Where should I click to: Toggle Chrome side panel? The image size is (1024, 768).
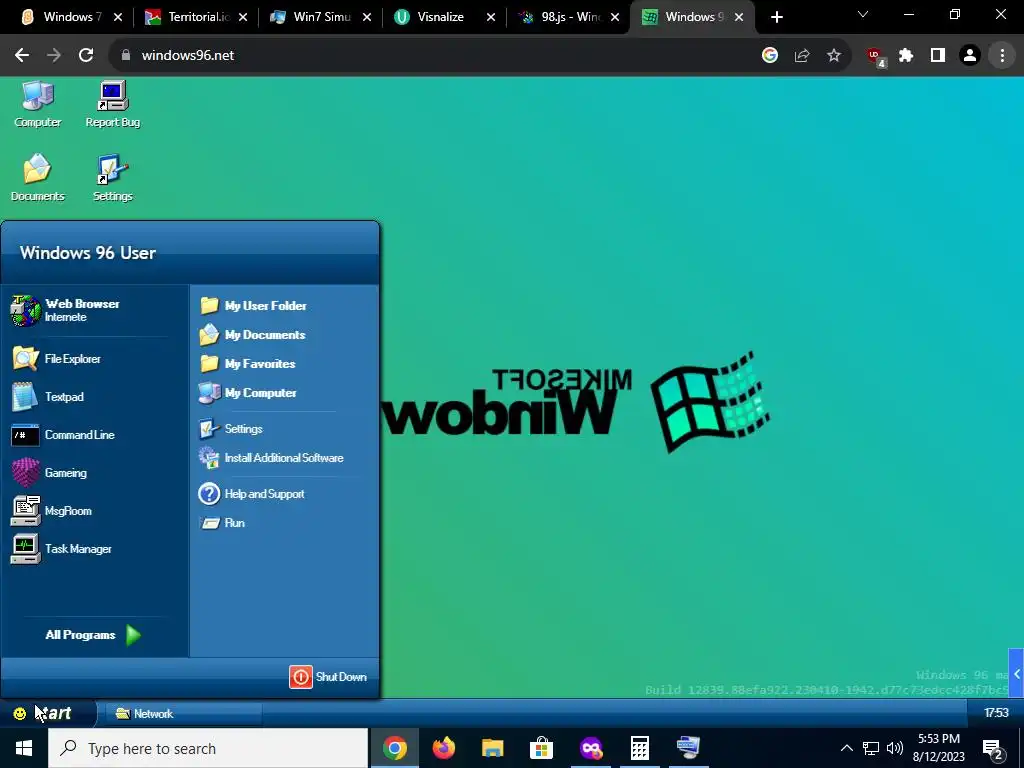938,56
